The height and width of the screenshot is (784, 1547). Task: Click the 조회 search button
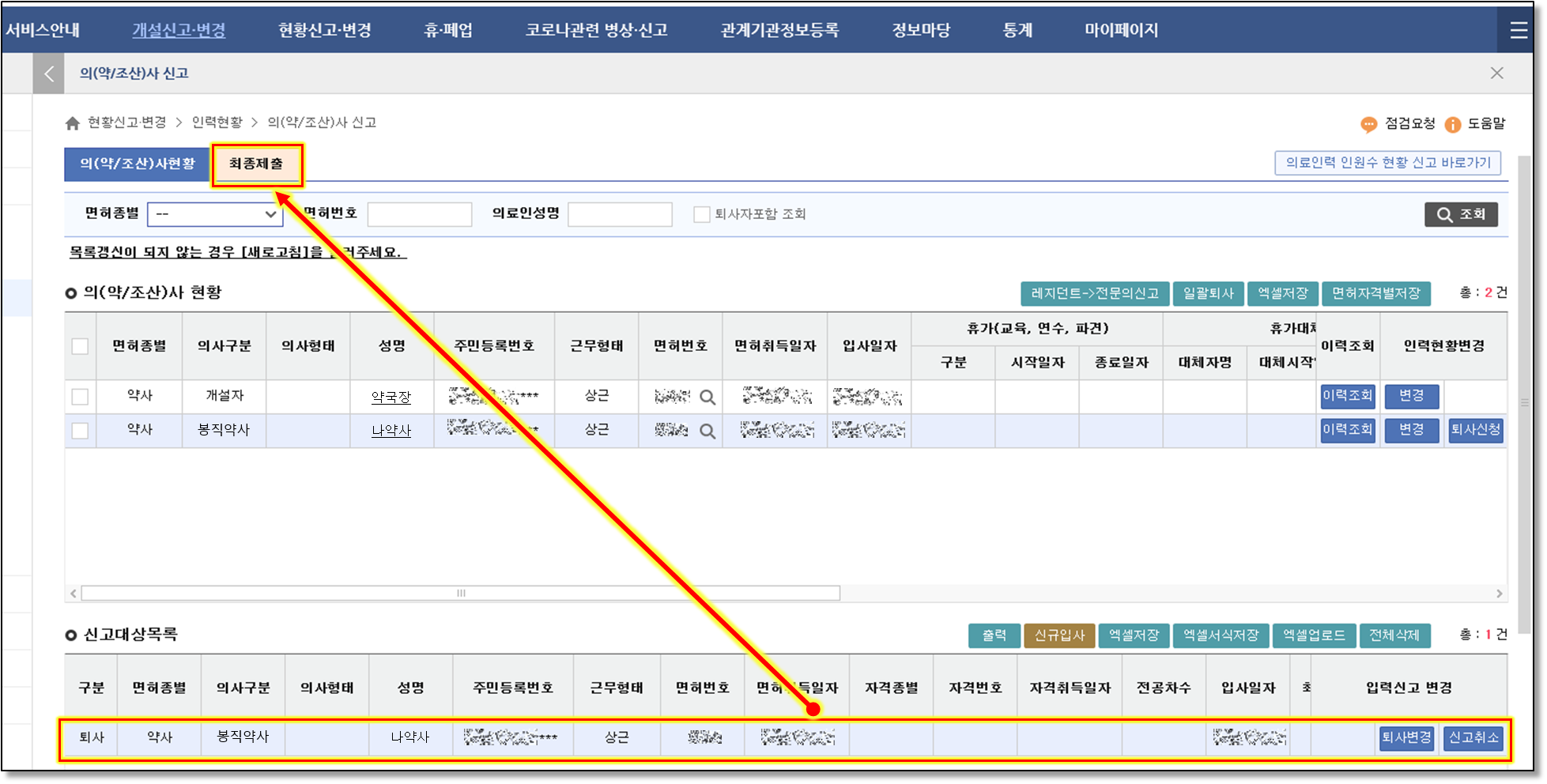pyautogui.click(x=1461, y=214)
